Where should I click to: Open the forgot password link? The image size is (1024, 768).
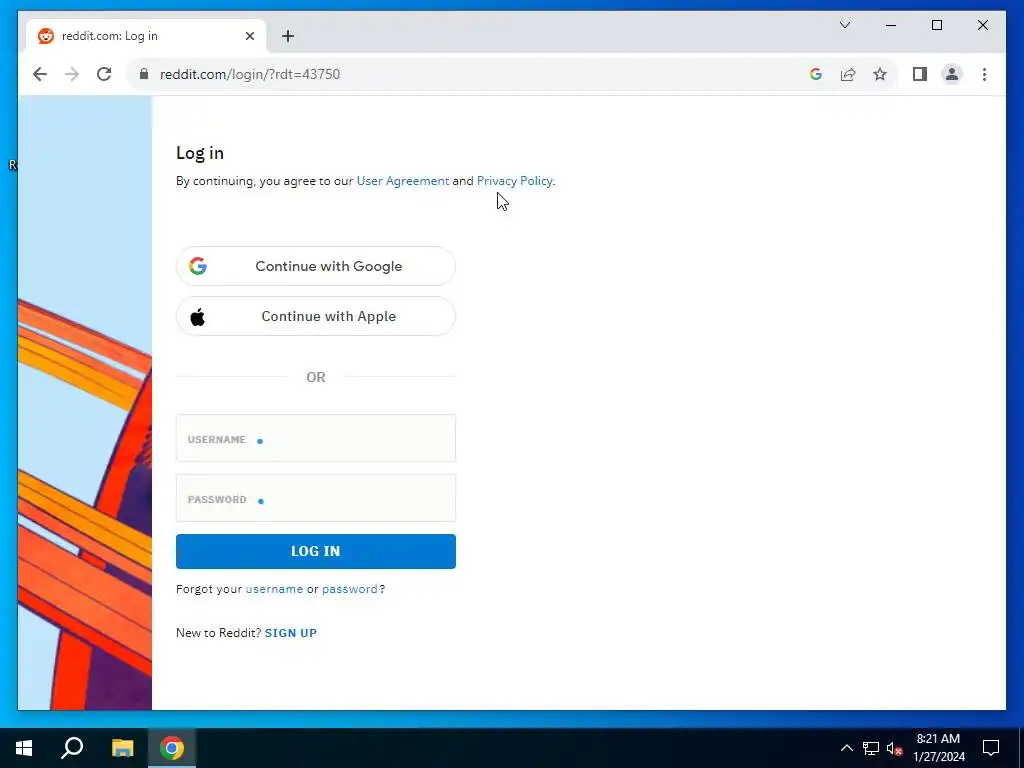[x=349, y=589]
